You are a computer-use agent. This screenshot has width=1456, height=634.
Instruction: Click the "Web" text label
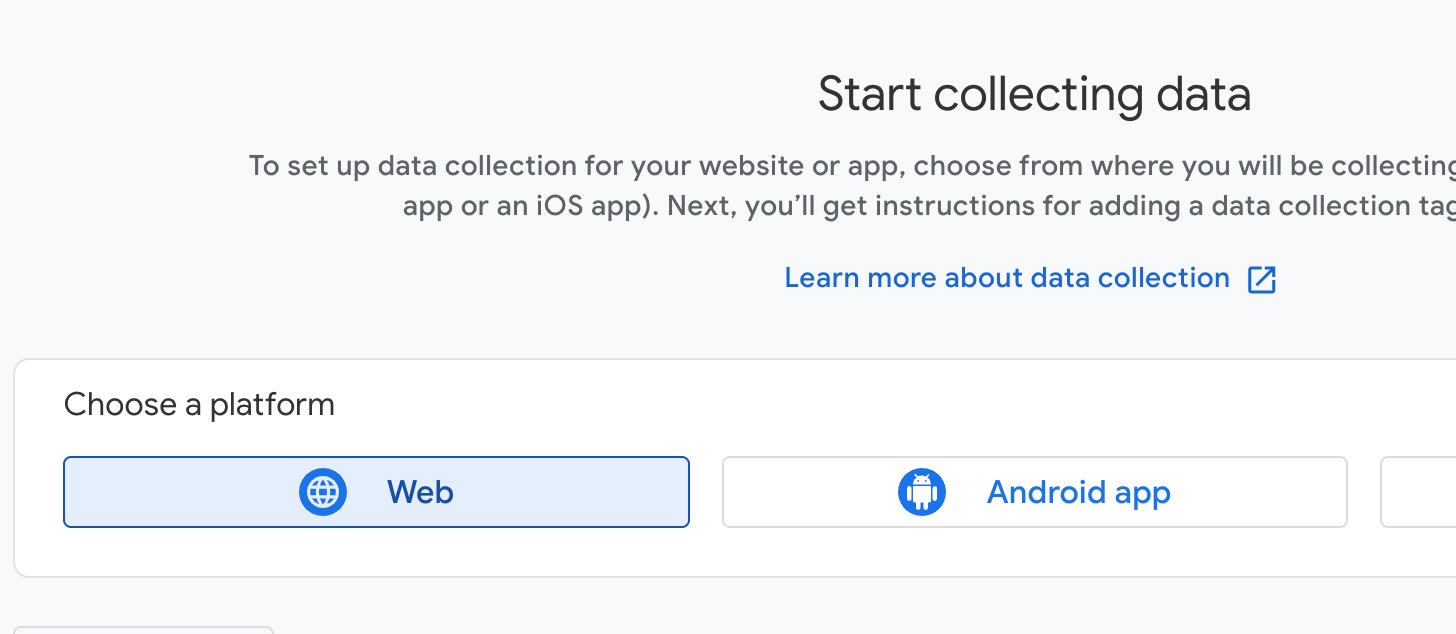click(420, 492)
